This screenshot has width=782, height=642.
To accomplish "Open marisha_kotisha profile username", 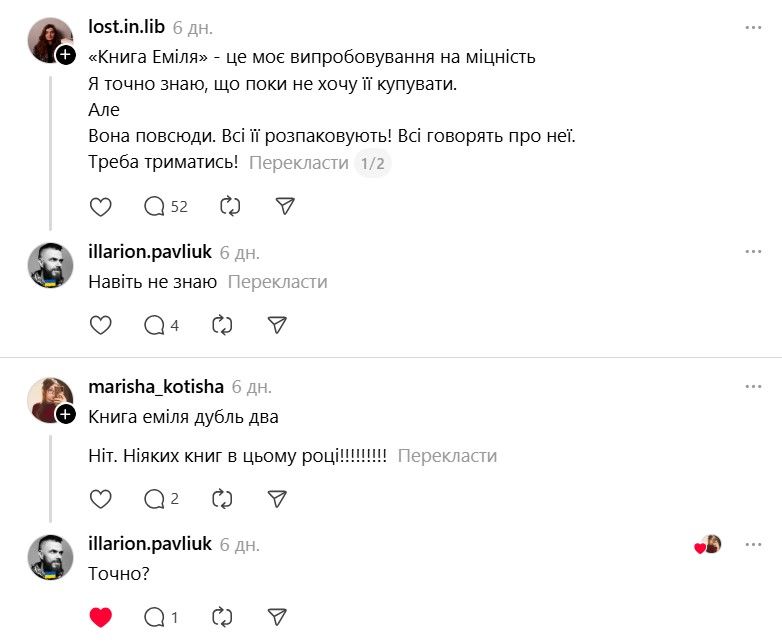I will pos(155,386).
